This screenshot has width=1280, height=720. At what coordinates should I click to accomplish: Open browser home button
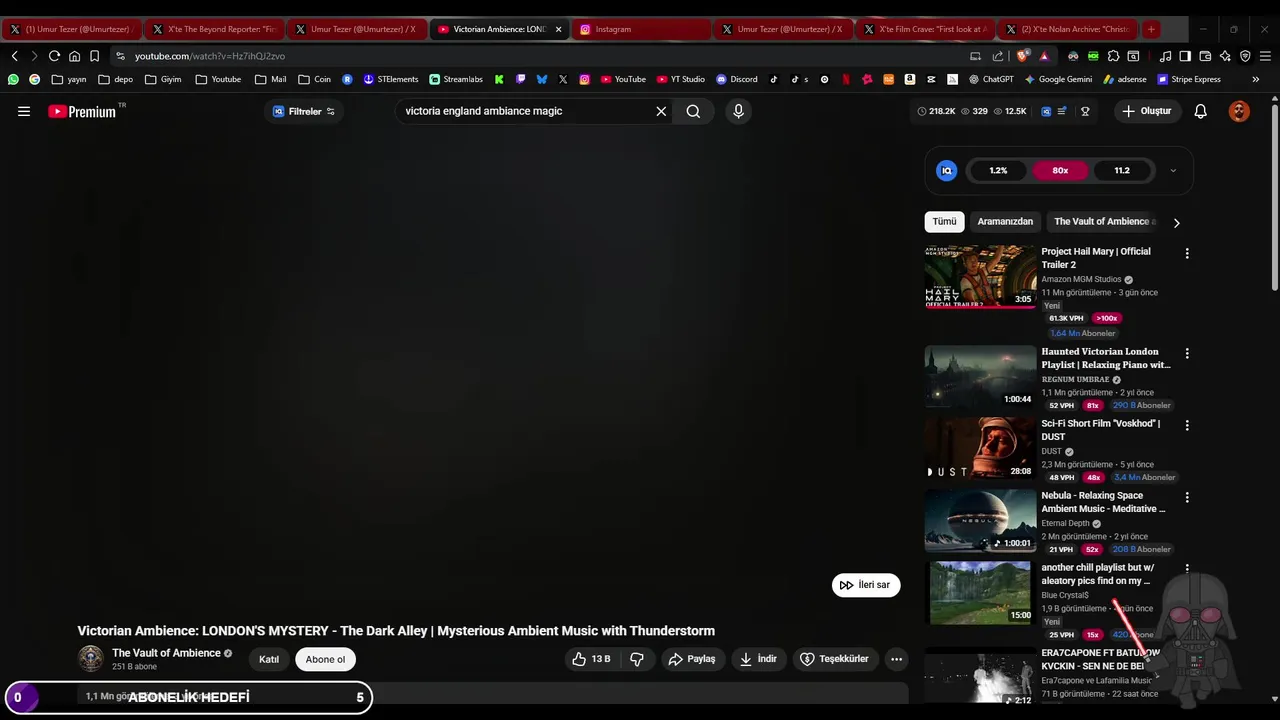(74, 56)
